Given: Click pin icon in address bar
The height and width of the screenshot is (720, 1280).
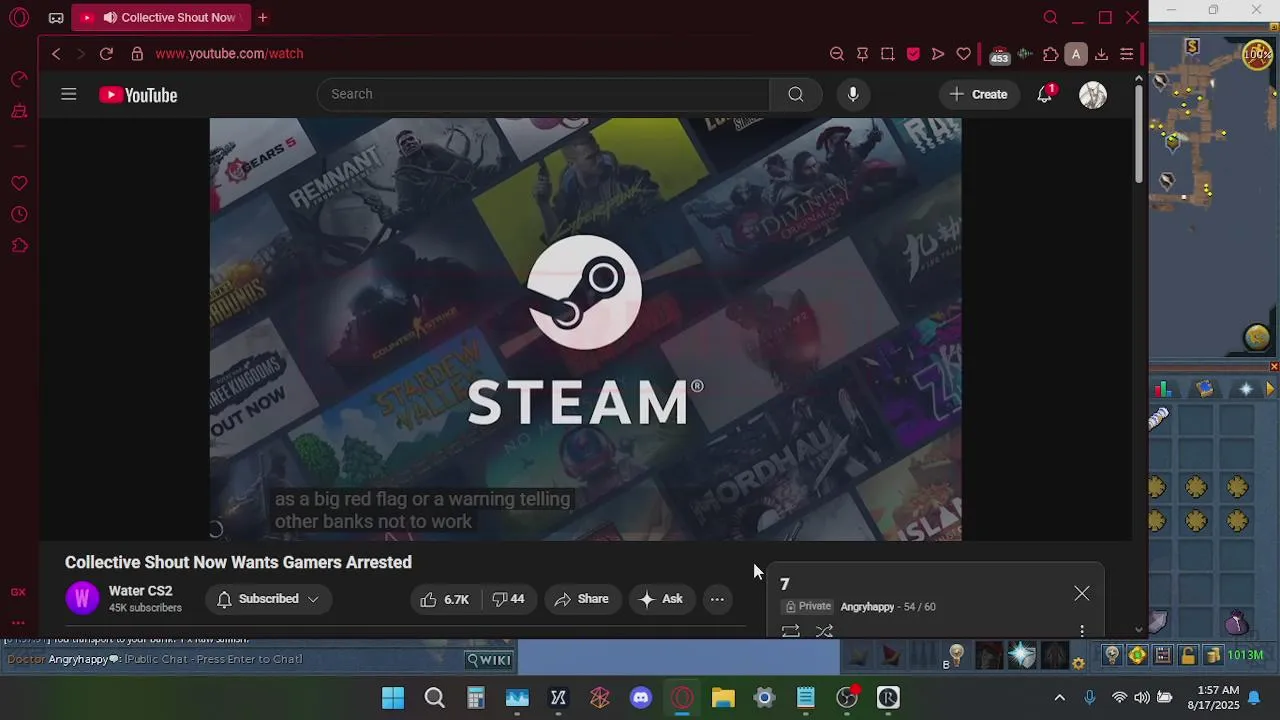Looking at the screenshot, I should point(862,54).
